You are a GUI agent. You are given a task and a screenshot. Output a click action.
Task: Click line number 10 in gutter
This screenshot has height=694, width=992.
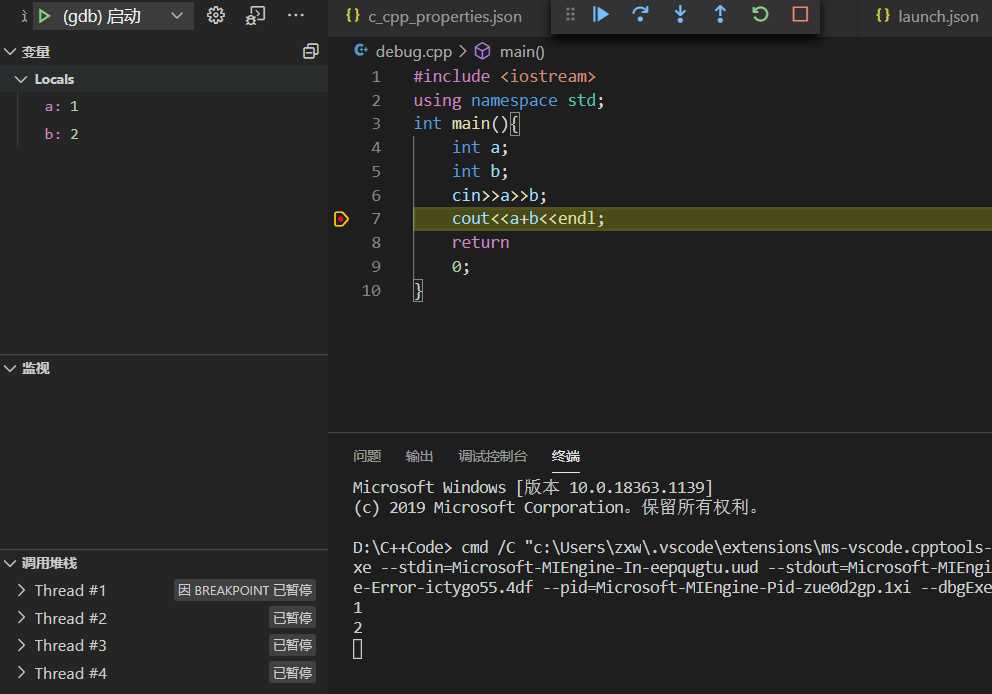[371, 291]
